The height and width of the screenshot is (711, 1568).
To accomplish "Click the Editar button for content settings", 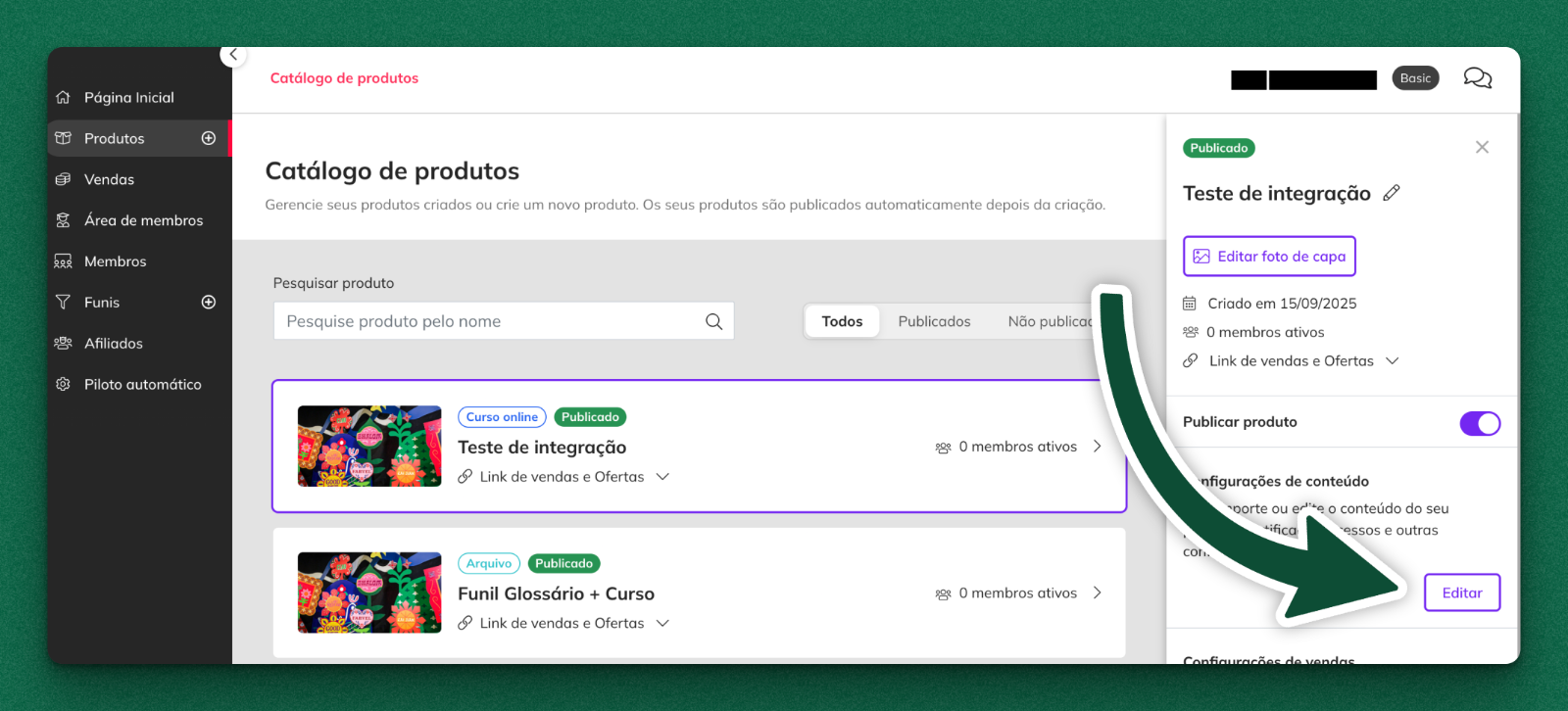I will [x=1461, y=592].
